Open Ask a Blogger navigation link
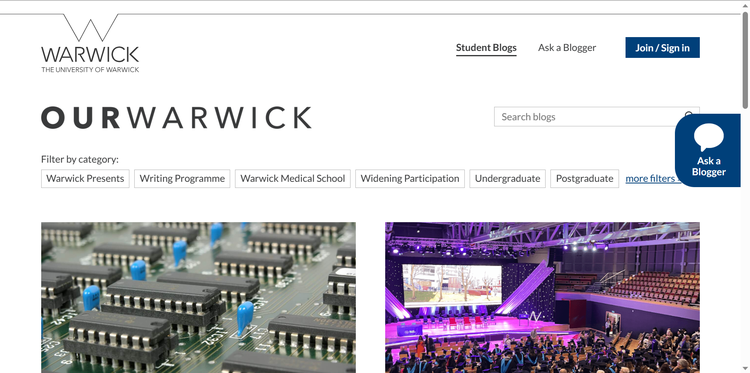Image resolution: width=750 pixels, height=373 pixels. [x=567, y=48]
